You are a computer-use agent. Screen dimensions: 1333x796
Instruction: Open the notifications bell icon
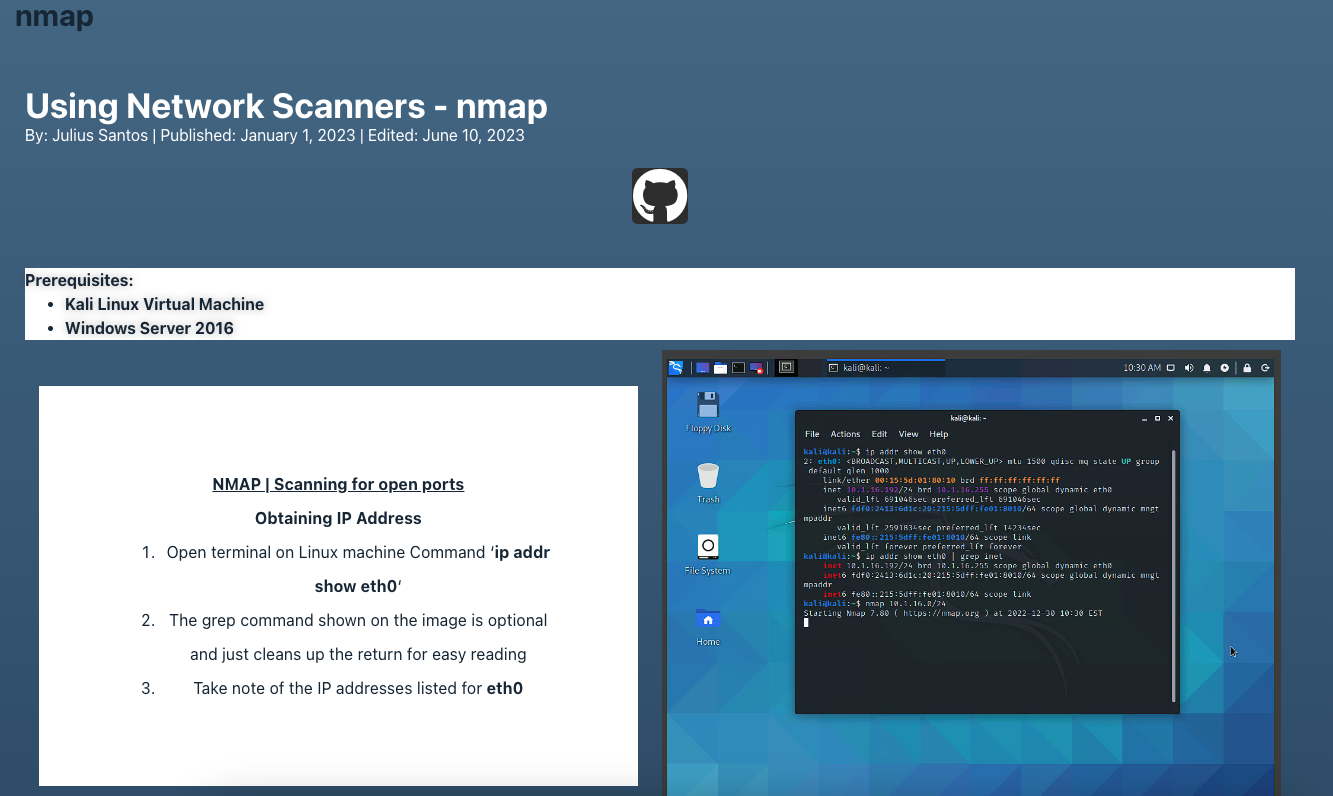pyautogui.click(x=1207, y=368)
